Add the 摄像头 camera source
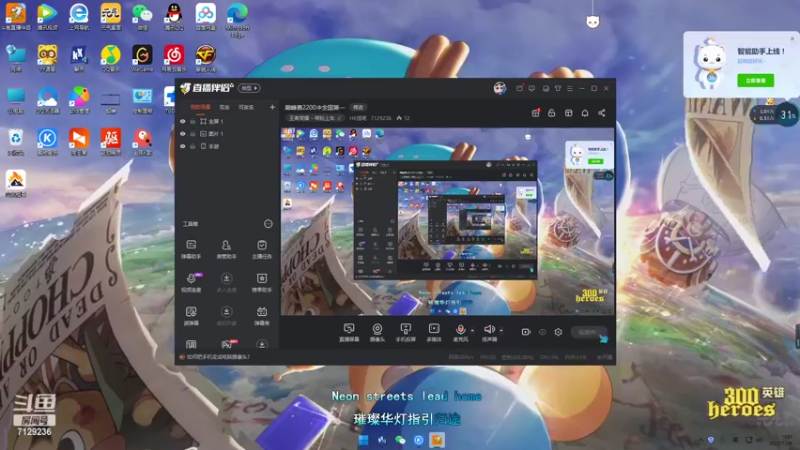This screenshot has width=800, height=450. coord(377,332)
